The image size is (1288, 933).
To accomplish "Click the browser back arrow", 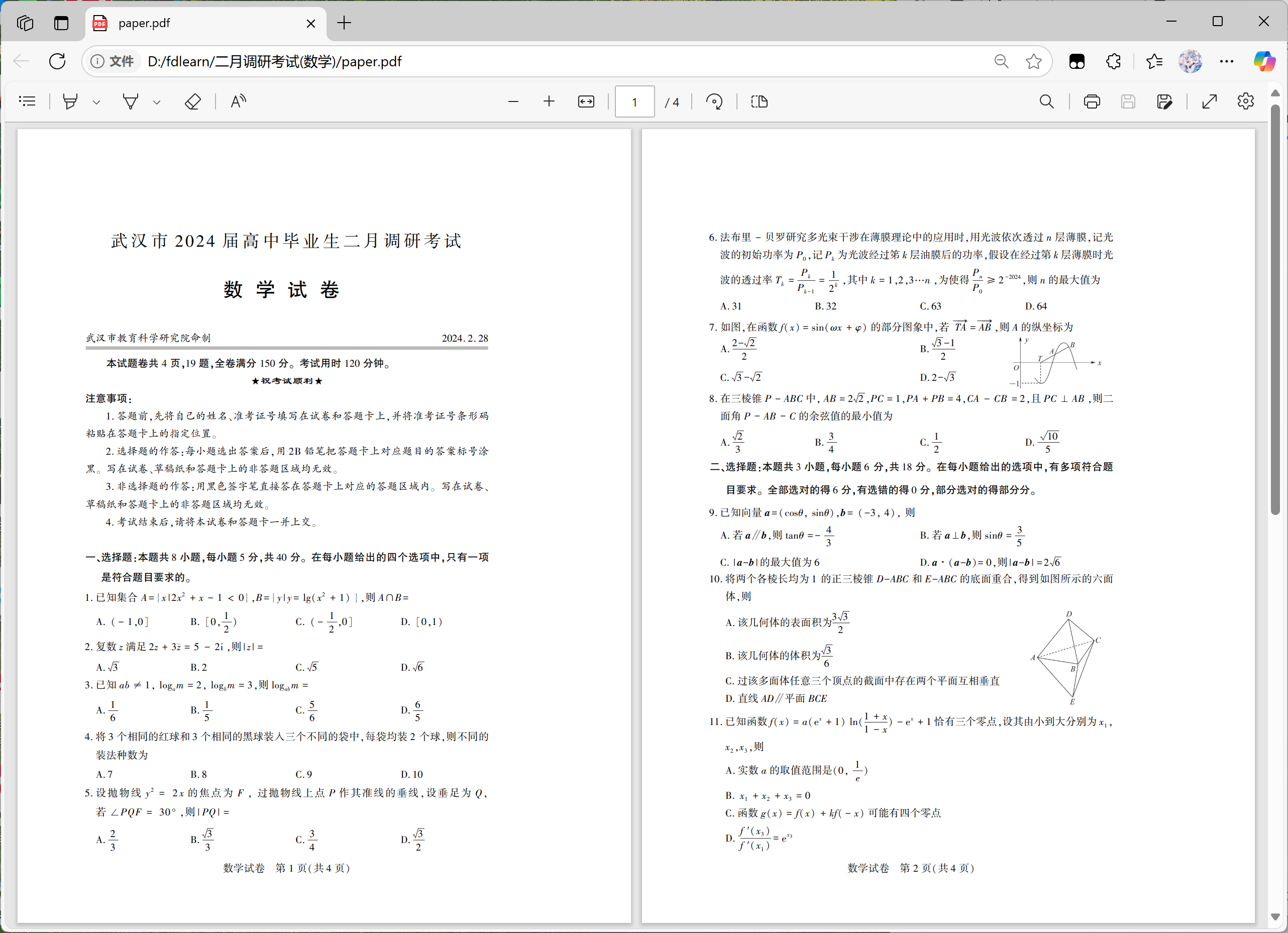I will pyautogui.click(x=22, y=61).
